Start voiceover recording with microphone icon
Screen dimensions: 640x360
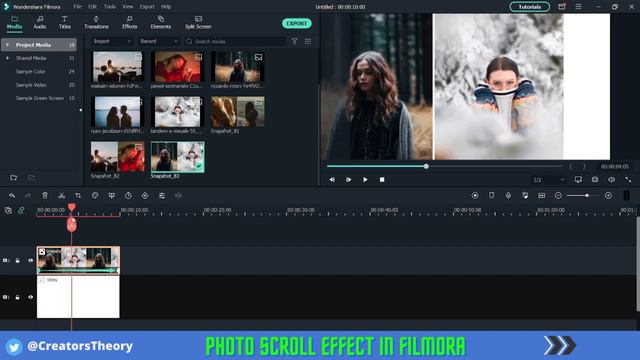pos(508,196)
